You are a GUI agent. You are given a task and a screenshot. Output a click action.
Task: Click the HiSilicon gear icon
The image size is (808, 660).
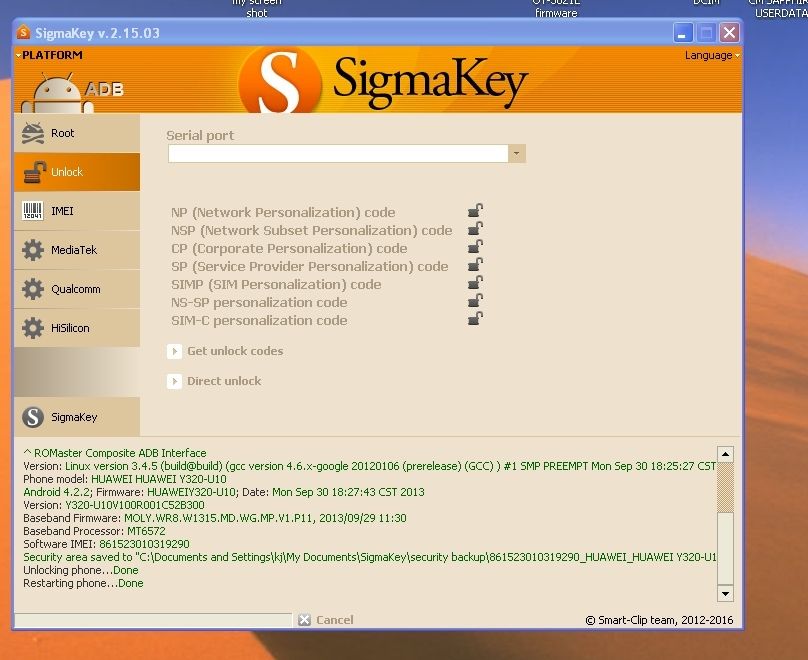tap(33, 328)
